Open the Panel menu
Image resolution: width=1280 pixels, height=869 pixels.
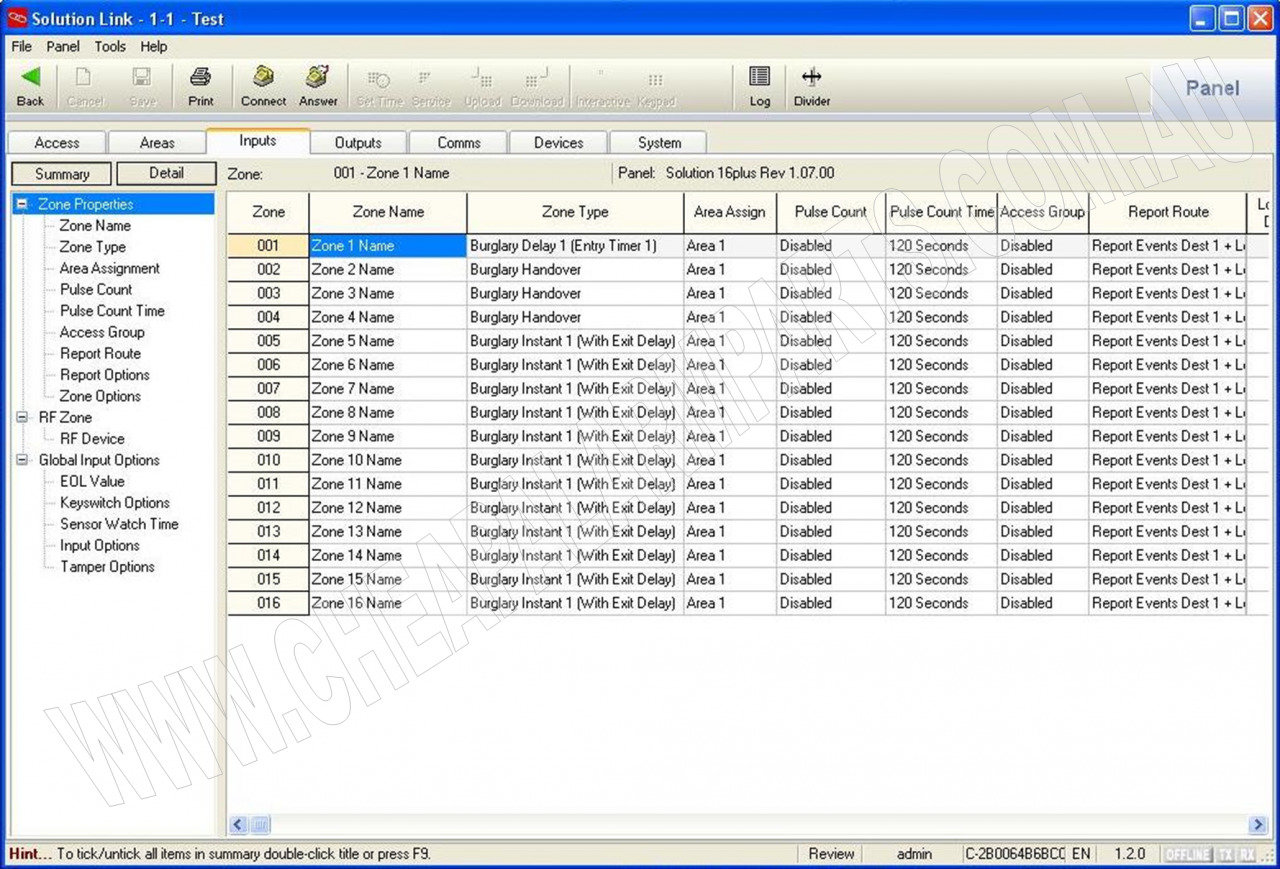click(63, 46)
